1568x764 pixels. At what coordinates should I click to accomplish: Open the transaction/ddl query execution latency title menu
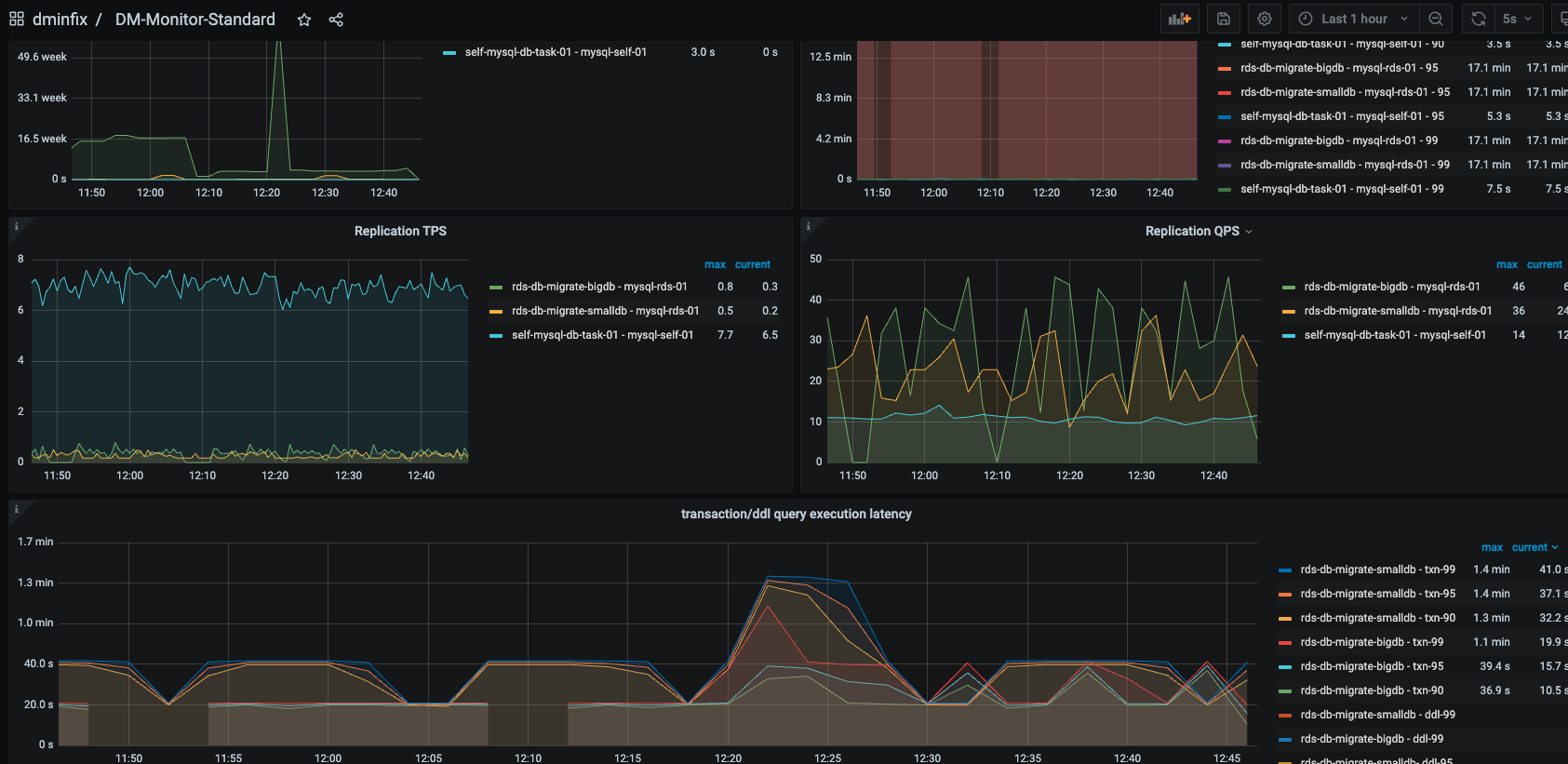tap(796, 514)
